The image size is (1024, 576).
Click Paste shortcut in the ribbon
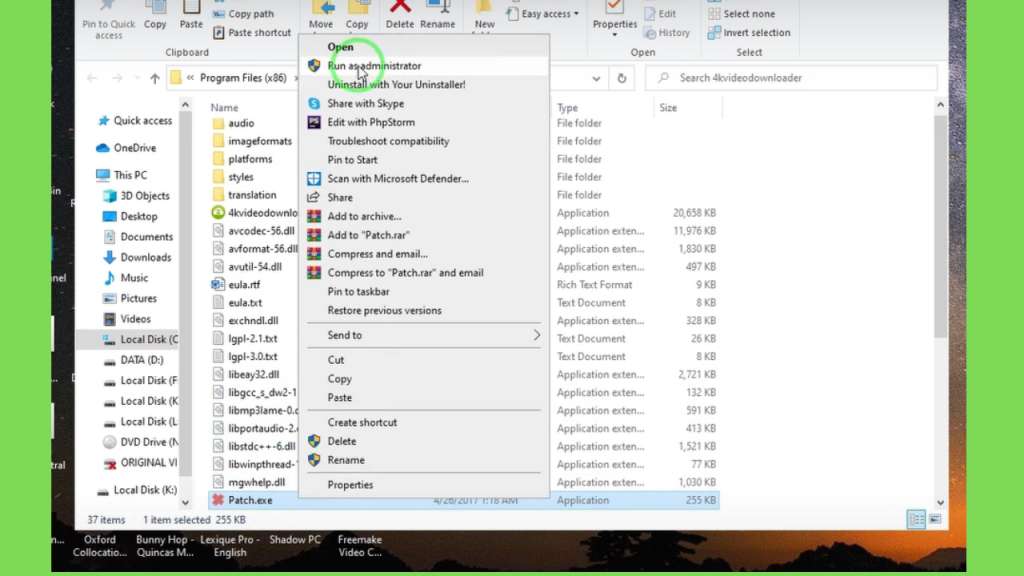(251, 33)
